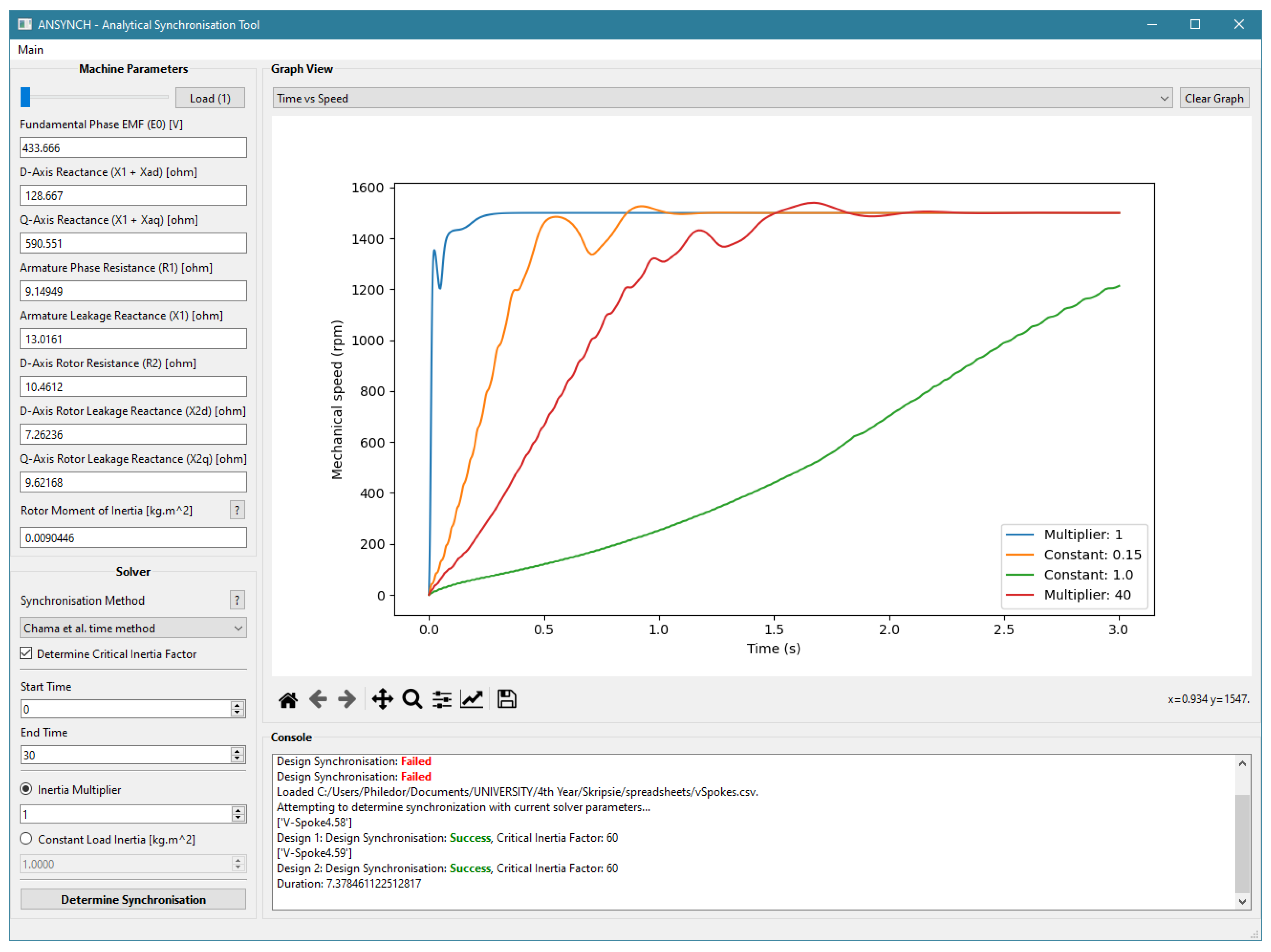
Task: Click the Home reset view icon
Action: click(x=288, y=700)
